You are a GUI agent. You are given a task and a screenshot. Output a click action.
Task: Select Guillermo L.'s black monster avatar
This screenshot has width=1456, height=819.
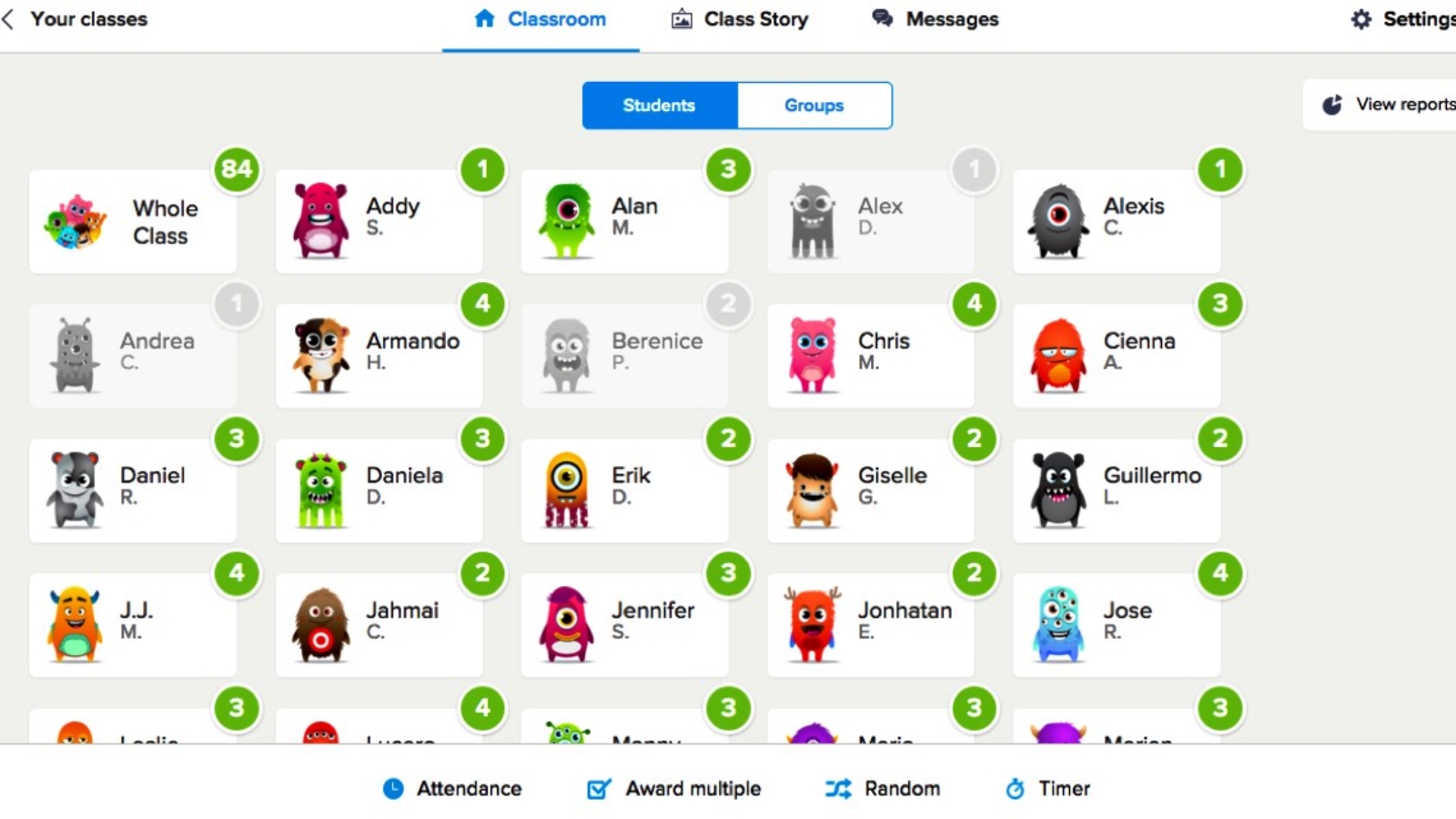pos(1058,490)
